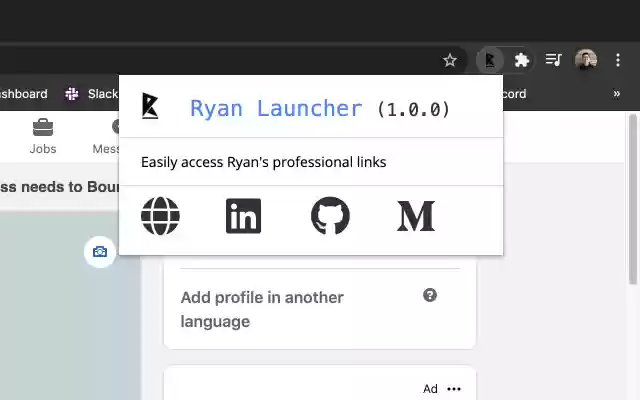Click Add profile in another language
This screenshot has height=400, width=640.
(x=262, y=309)
